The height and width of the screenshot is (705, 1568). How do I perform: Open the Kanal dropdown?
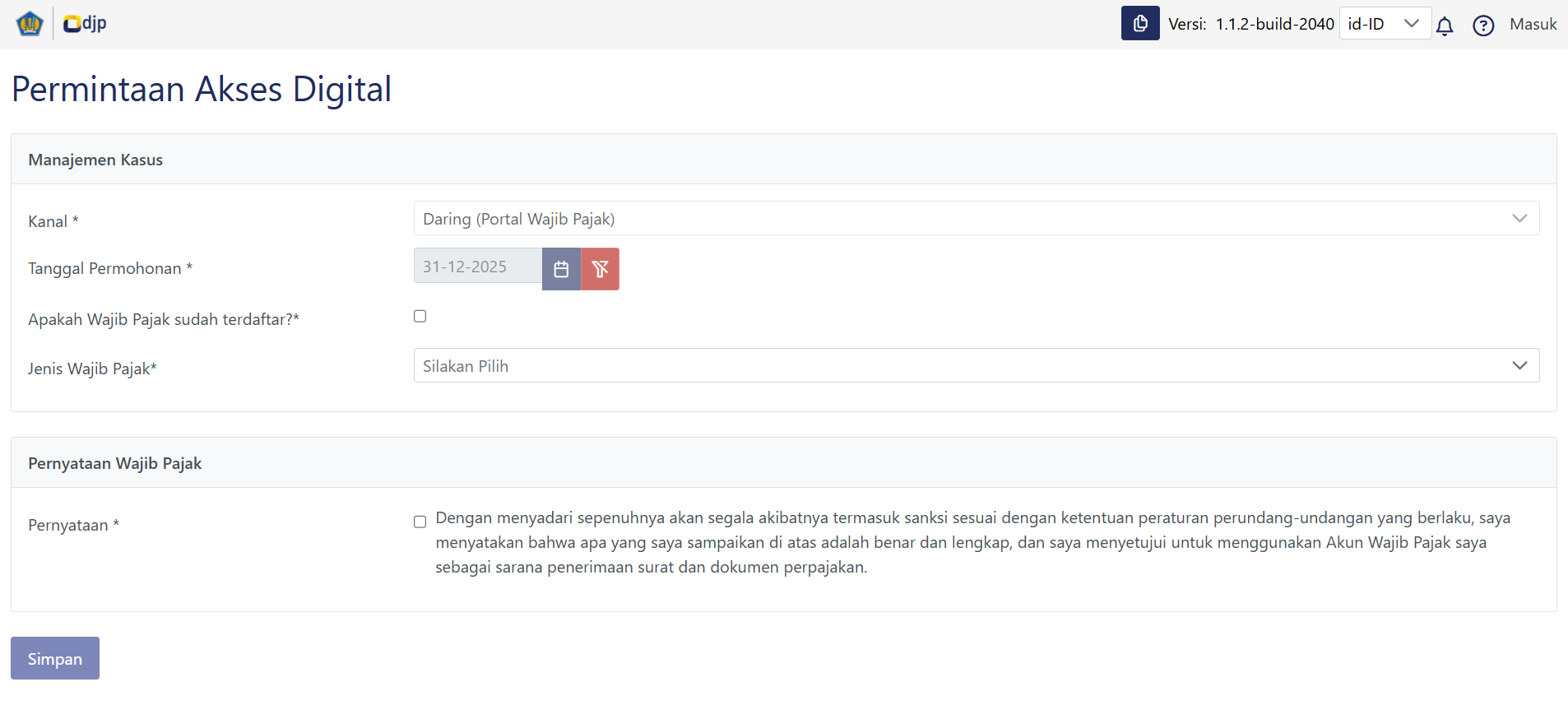click(976, 219)
